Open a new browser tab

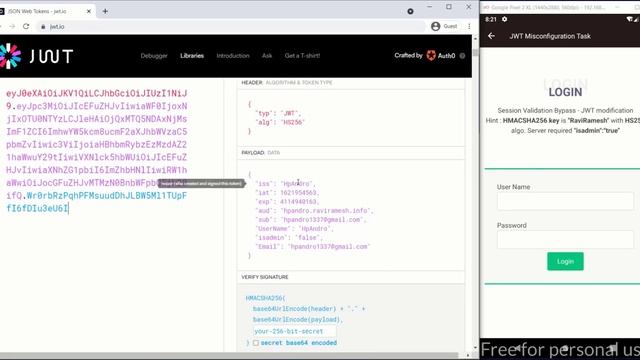point(105,11)
